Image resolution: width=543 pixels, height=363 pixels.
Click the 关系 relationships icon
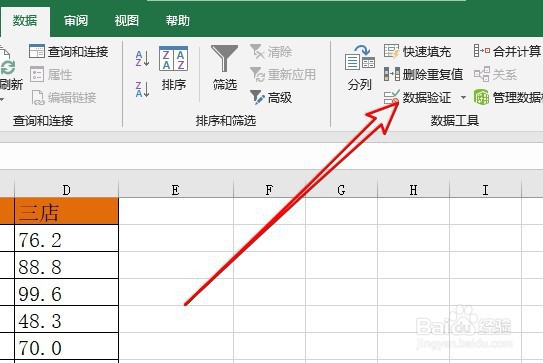(x=482, y=74)
